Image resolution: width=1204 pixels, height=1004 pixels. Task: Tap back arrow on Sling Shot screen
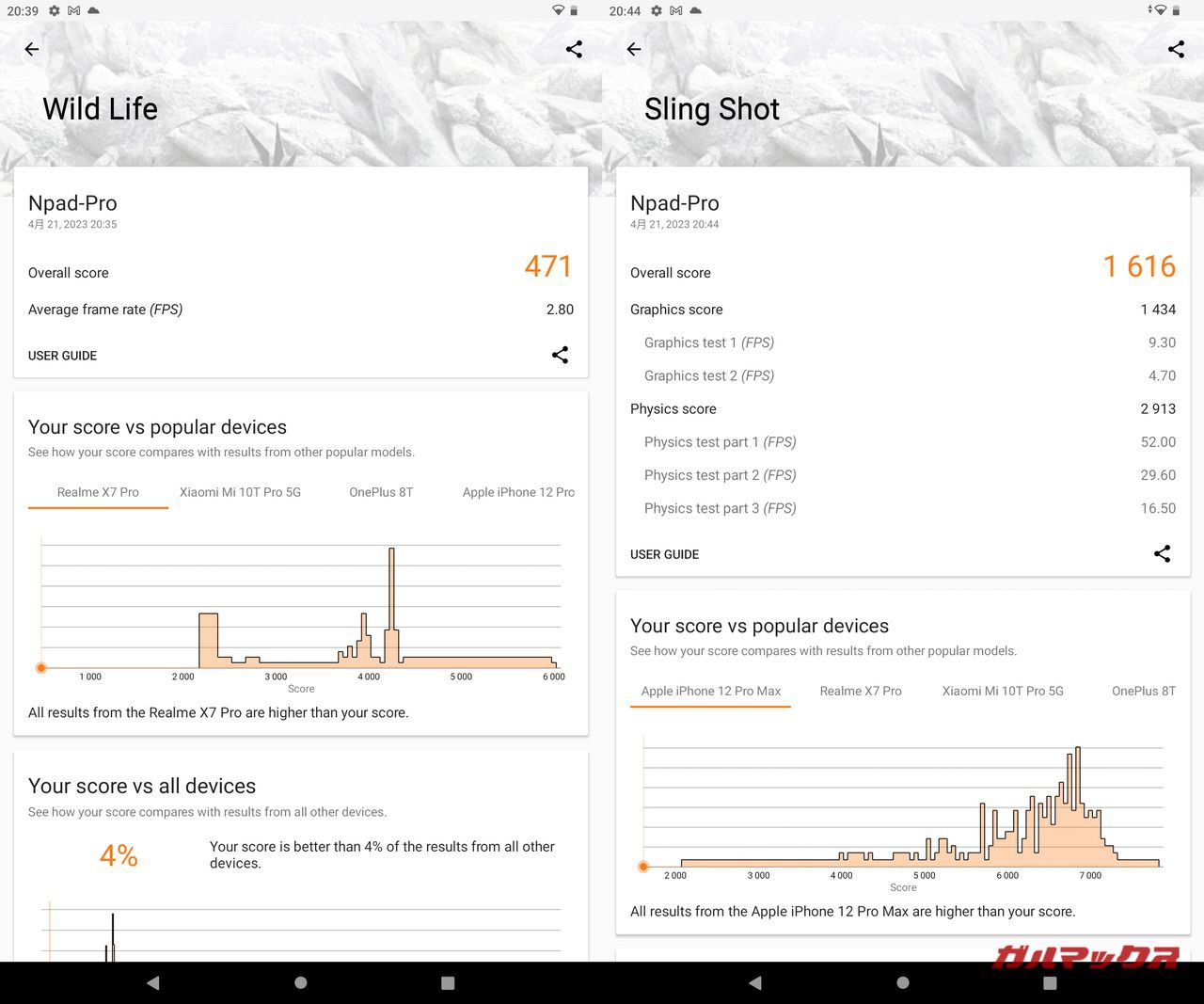634,49
